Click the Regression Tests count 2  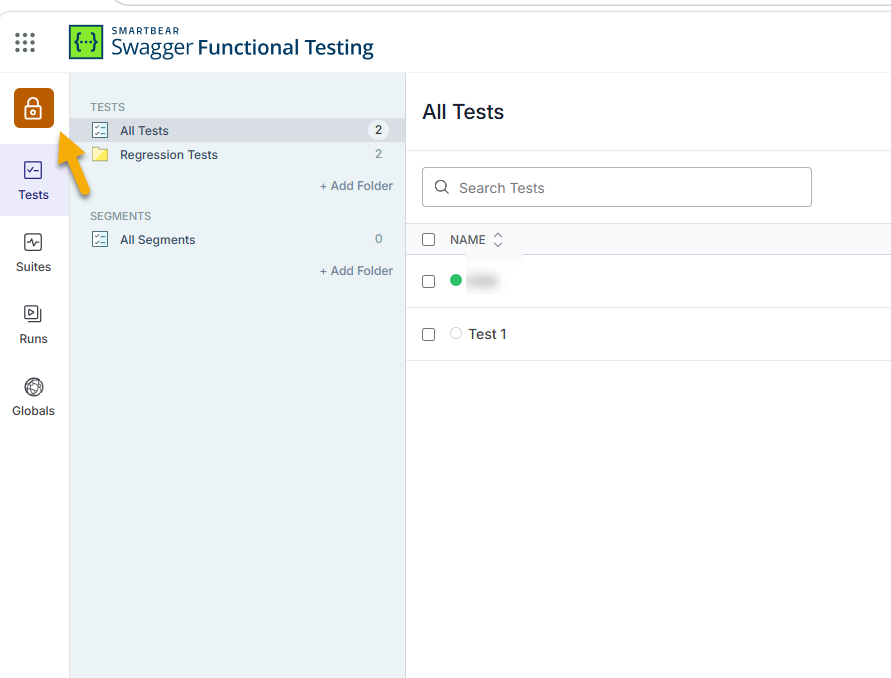pos(378,154)
